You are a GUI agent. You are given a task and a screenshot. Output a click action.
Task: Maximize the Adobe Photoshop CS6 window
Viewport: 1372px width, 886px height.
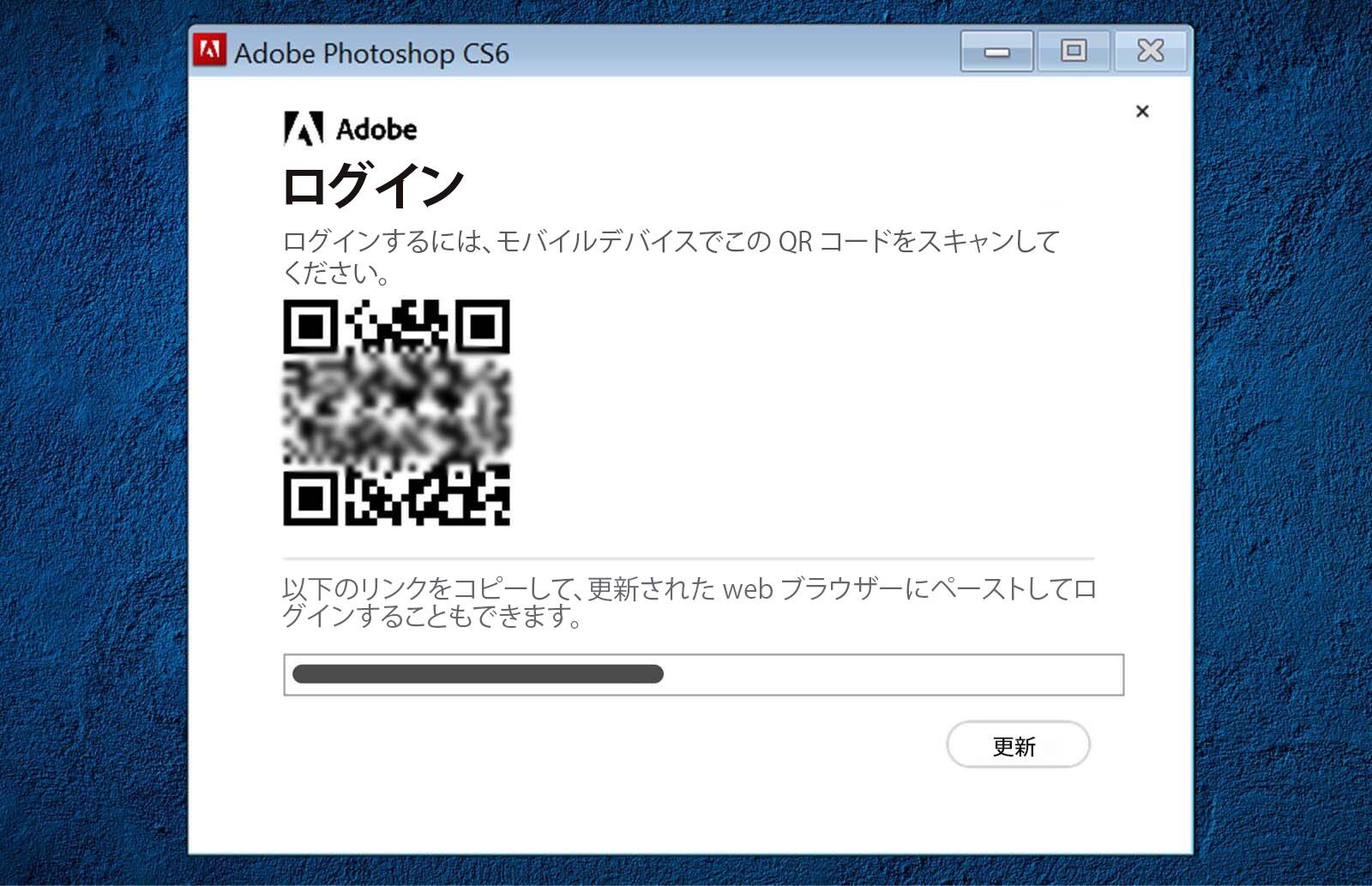1074,51
